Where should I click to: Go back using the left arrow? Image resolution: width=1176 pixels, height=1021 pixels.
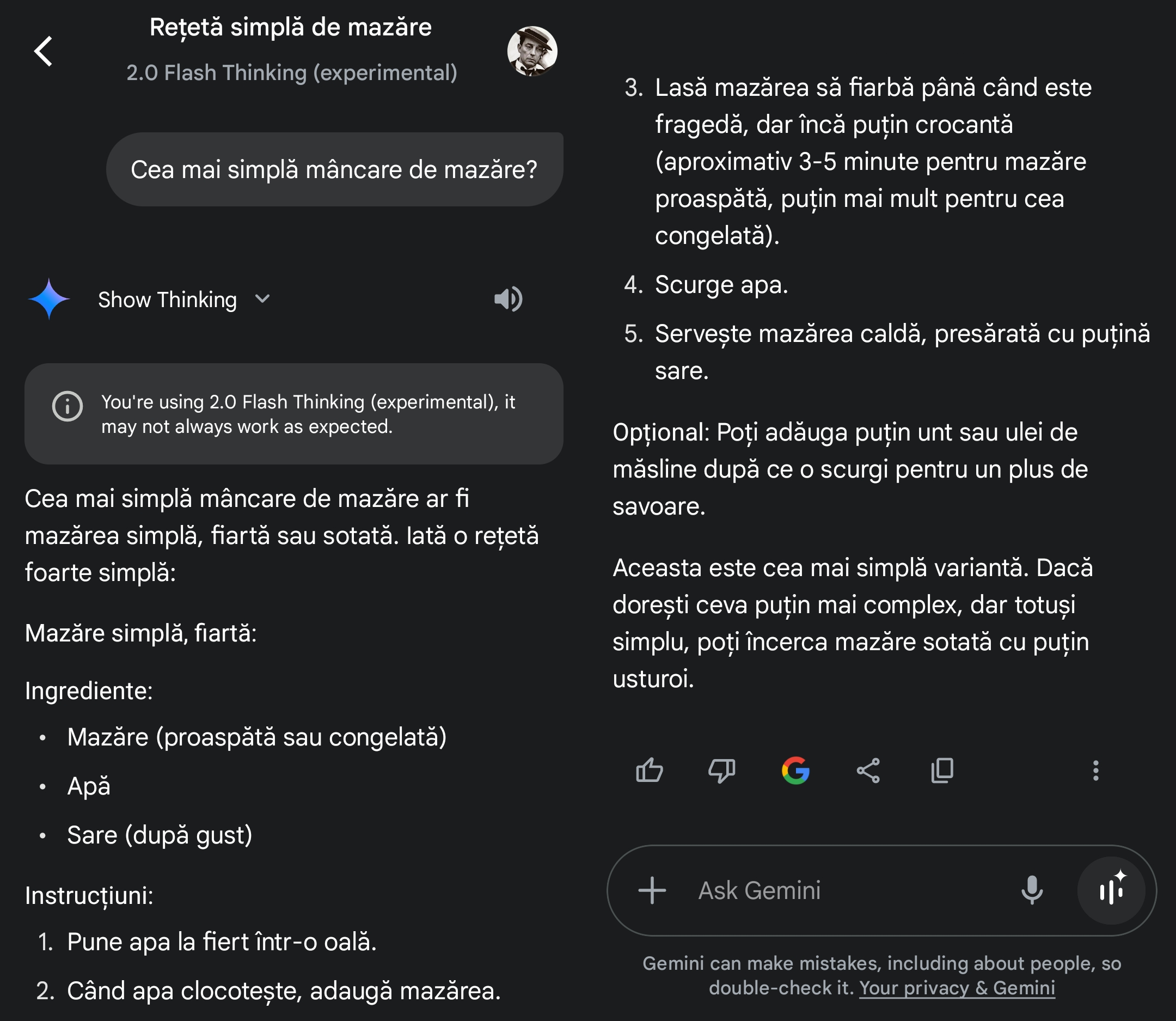coord(44,51)
